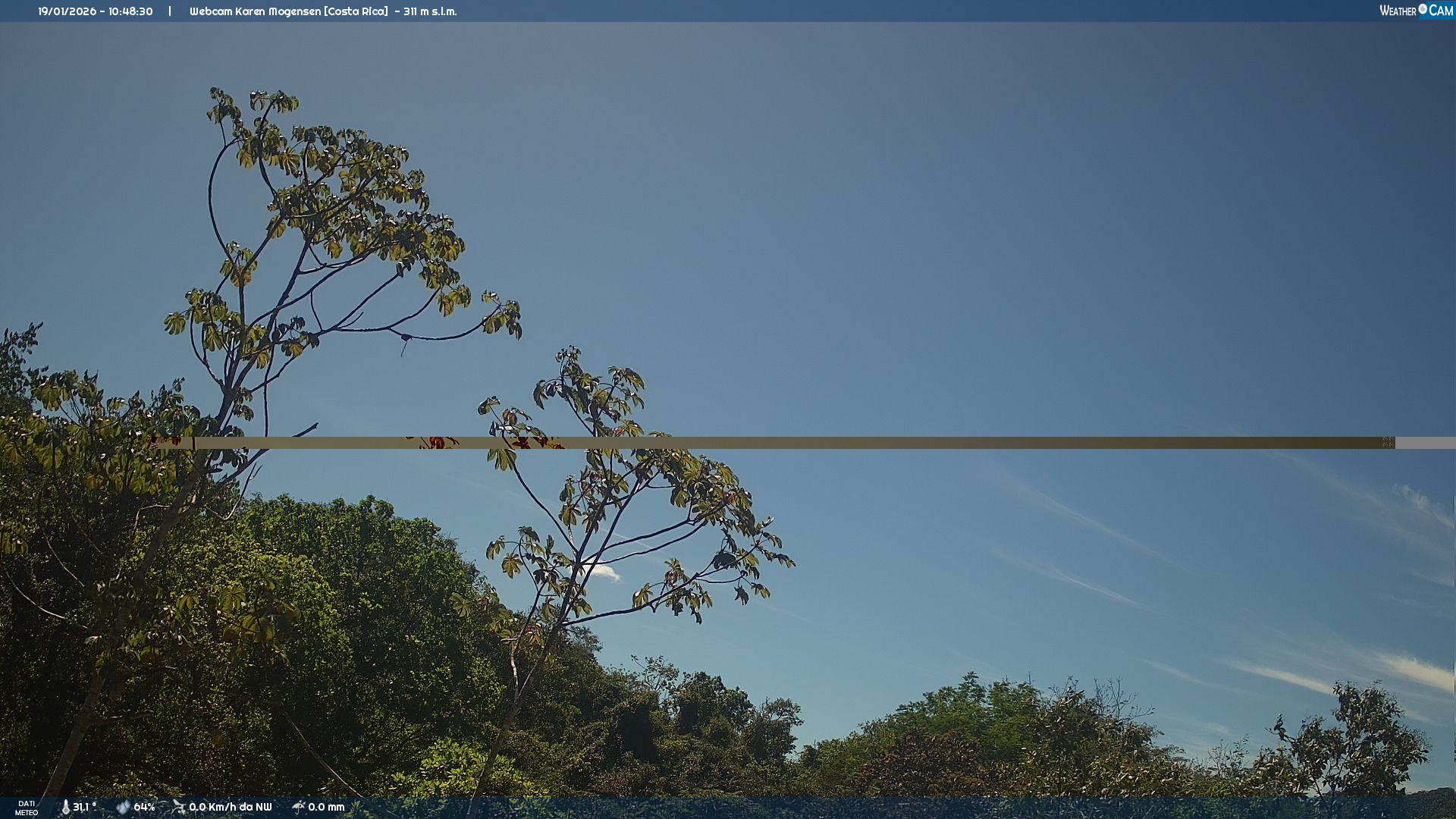Click the 19/01/2026 date and time stamp
Viewport: 1456px width, 819px height.
pos(96,11)
